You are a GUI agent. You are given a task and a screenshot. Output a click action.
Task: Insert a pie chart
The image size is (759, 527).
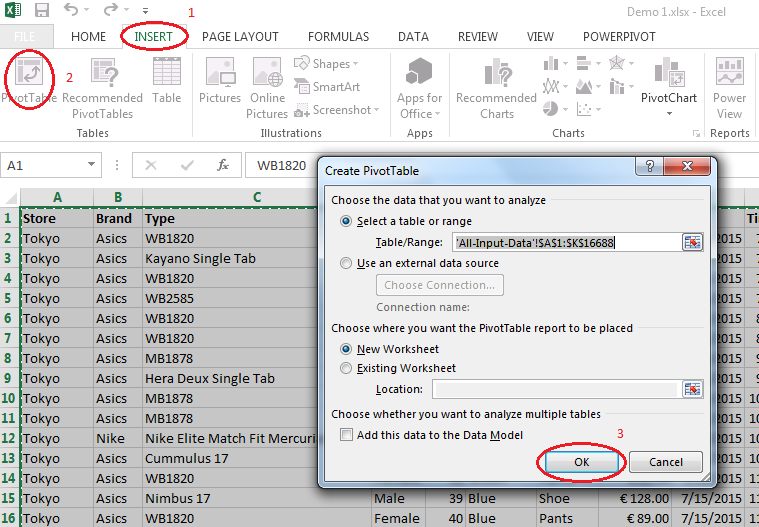555,109
